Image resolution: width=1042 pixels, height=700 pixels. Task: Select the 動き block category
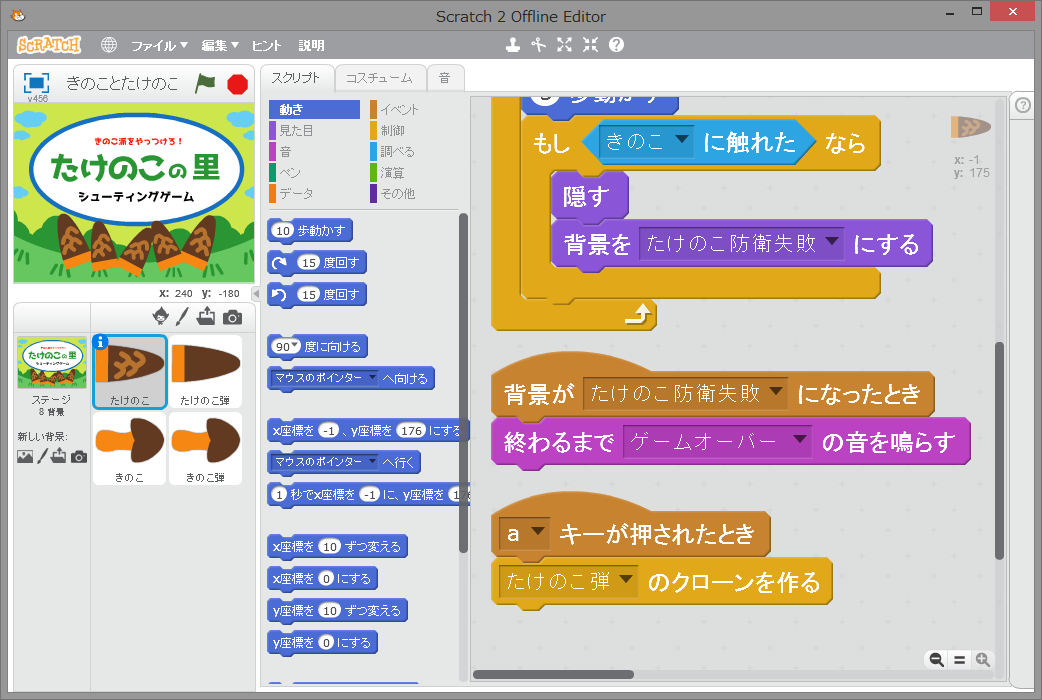click(x=314, y=109)
